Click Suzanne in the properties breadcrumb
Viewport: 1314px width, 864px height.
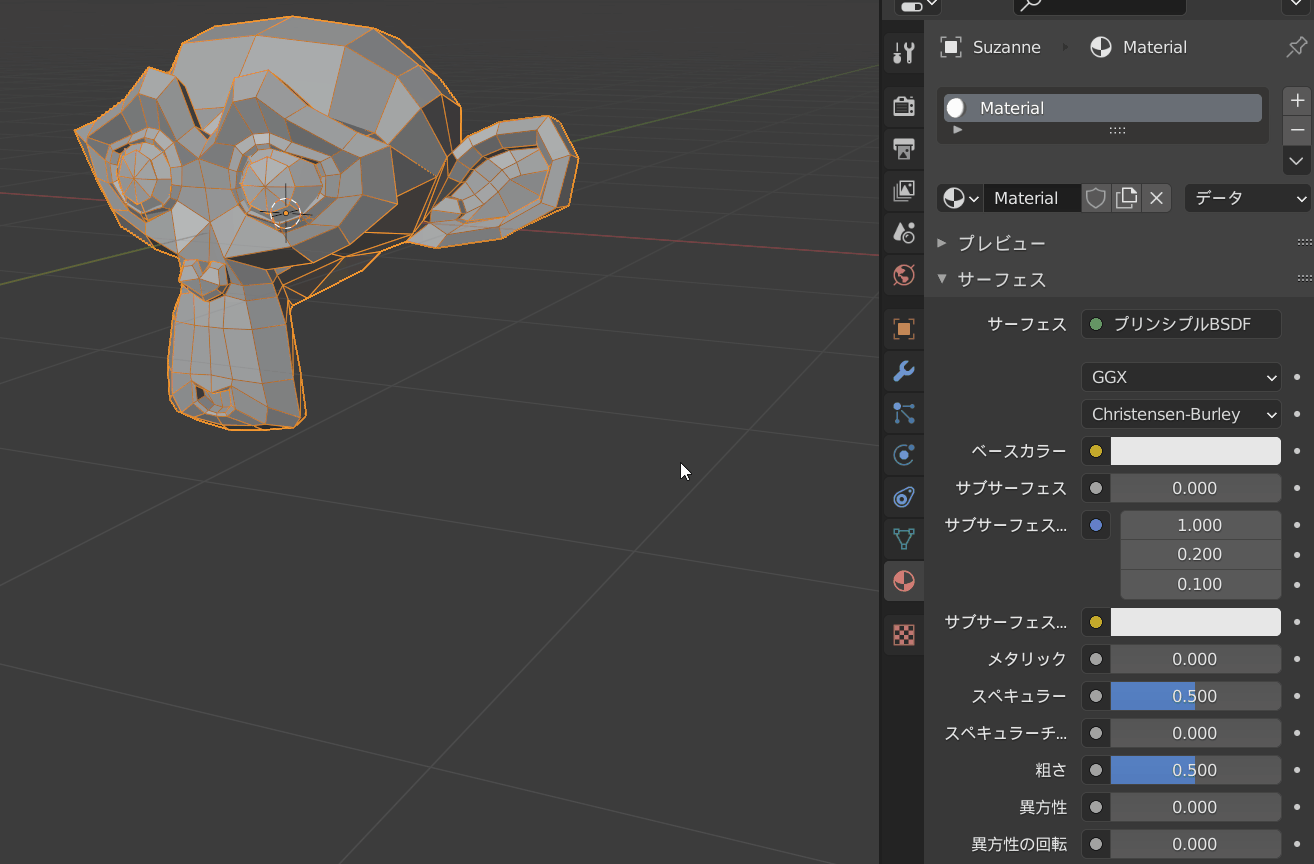coord(1006,47)
